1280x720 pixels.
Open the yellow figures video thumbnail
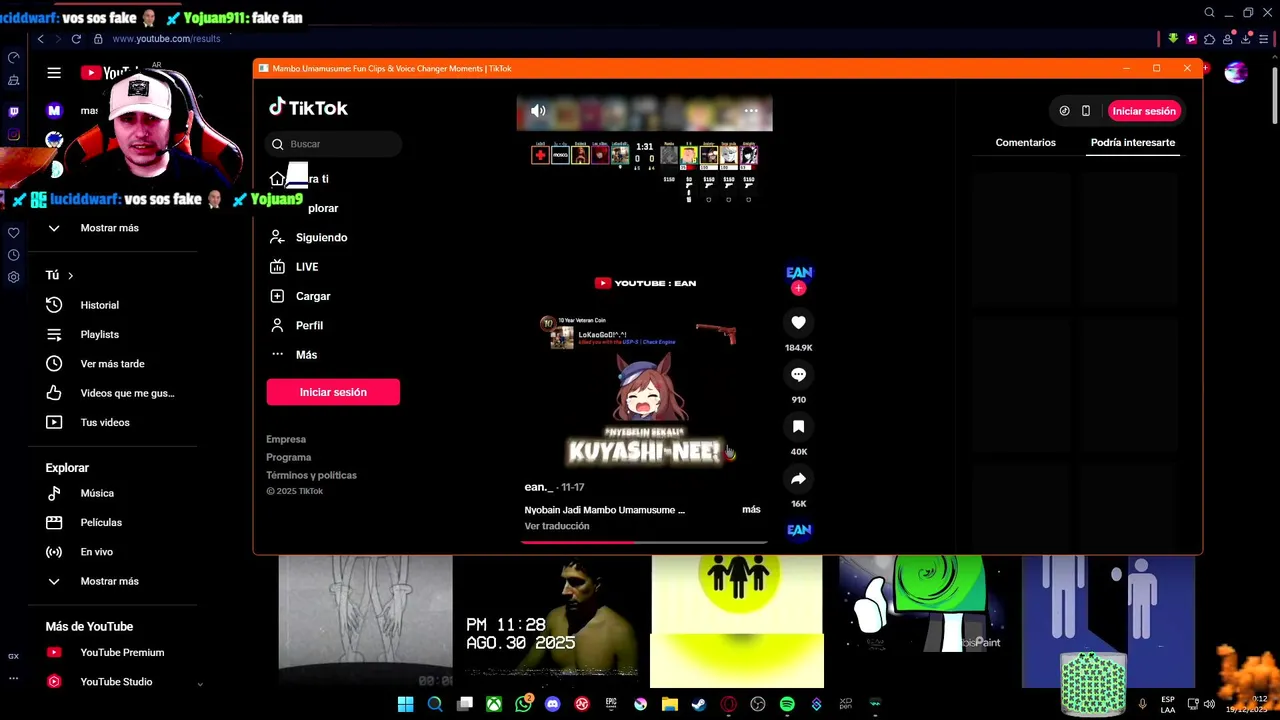pos(737,622)
